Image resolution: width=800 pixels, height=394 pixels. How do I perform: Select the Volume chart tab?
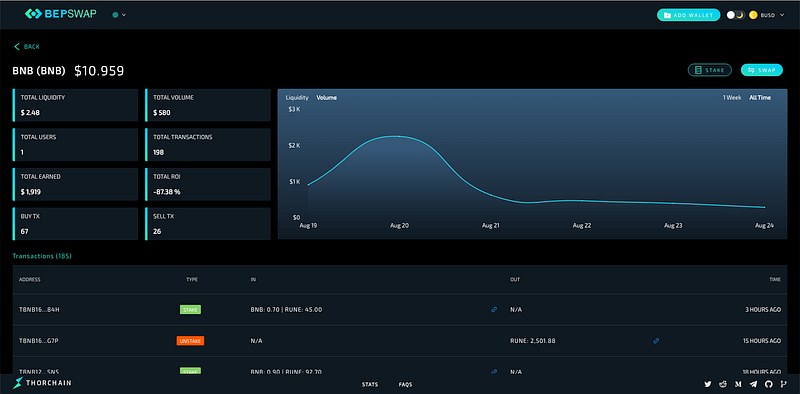click(327, 97)
